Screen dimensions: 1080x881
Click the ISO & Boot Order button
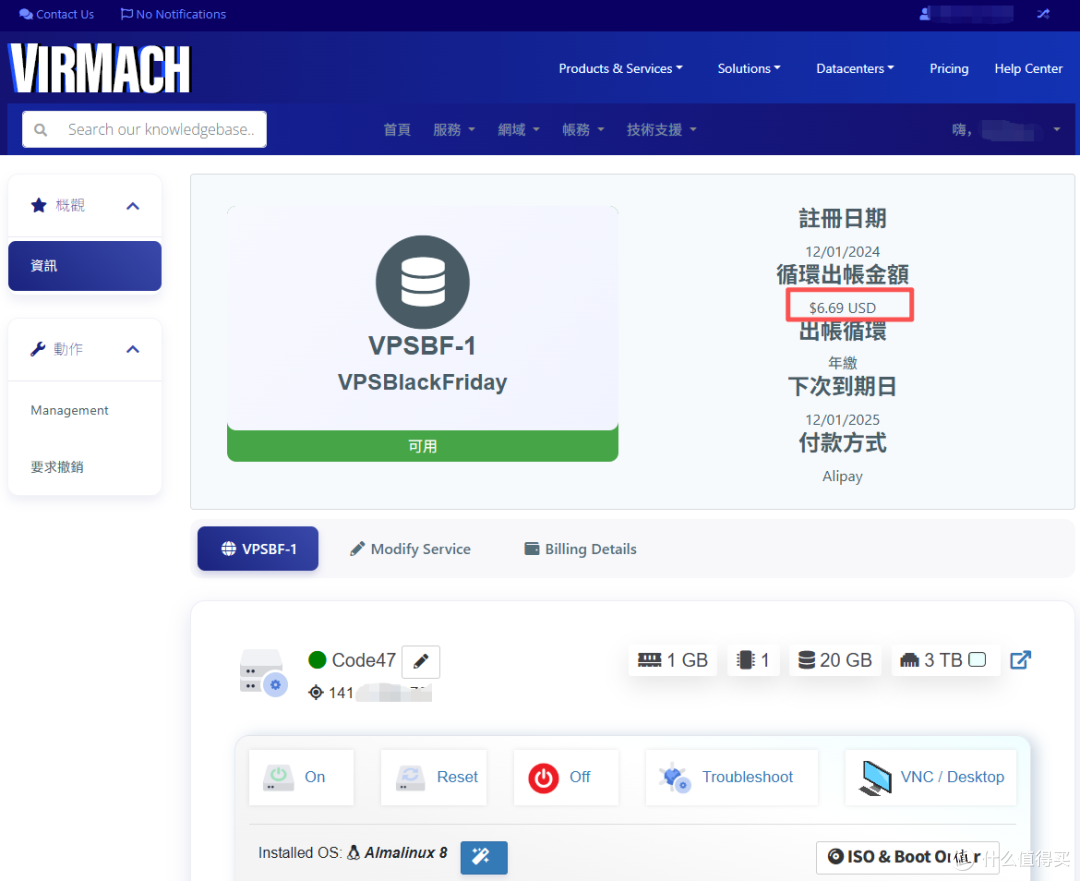point(907,857)
